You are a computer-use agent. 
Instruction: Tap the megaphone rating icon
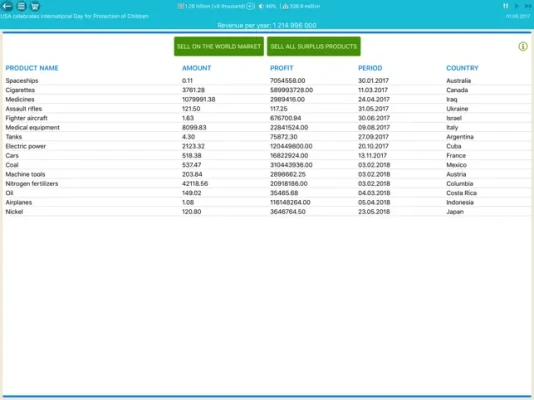[261, 6]
